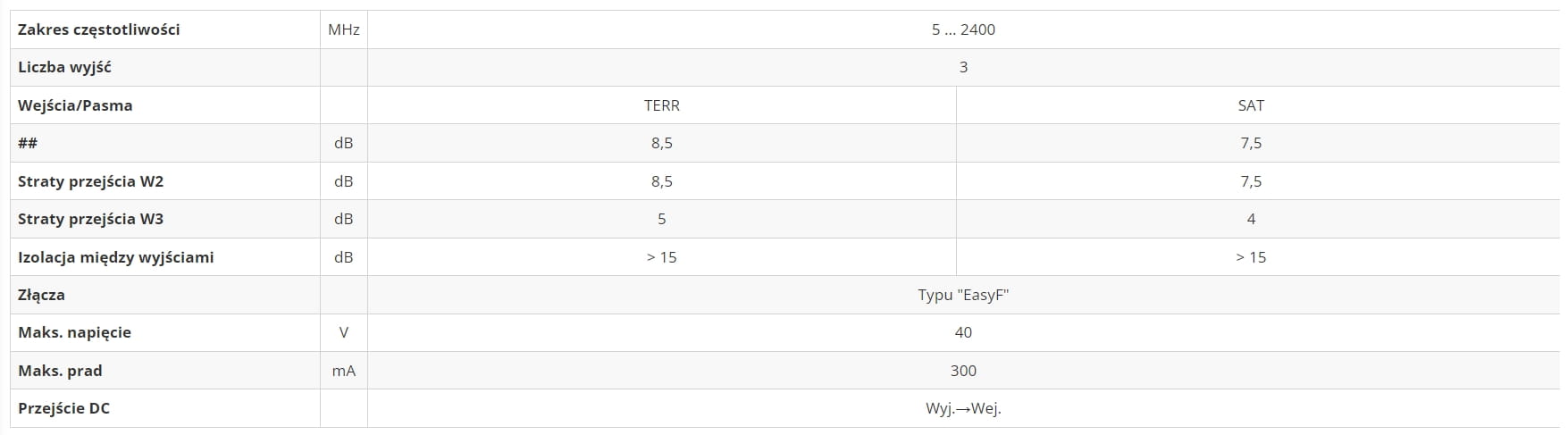Click the "V" voltage unit cell
This screenshot has width=1568, height=435.
(343, 332)
